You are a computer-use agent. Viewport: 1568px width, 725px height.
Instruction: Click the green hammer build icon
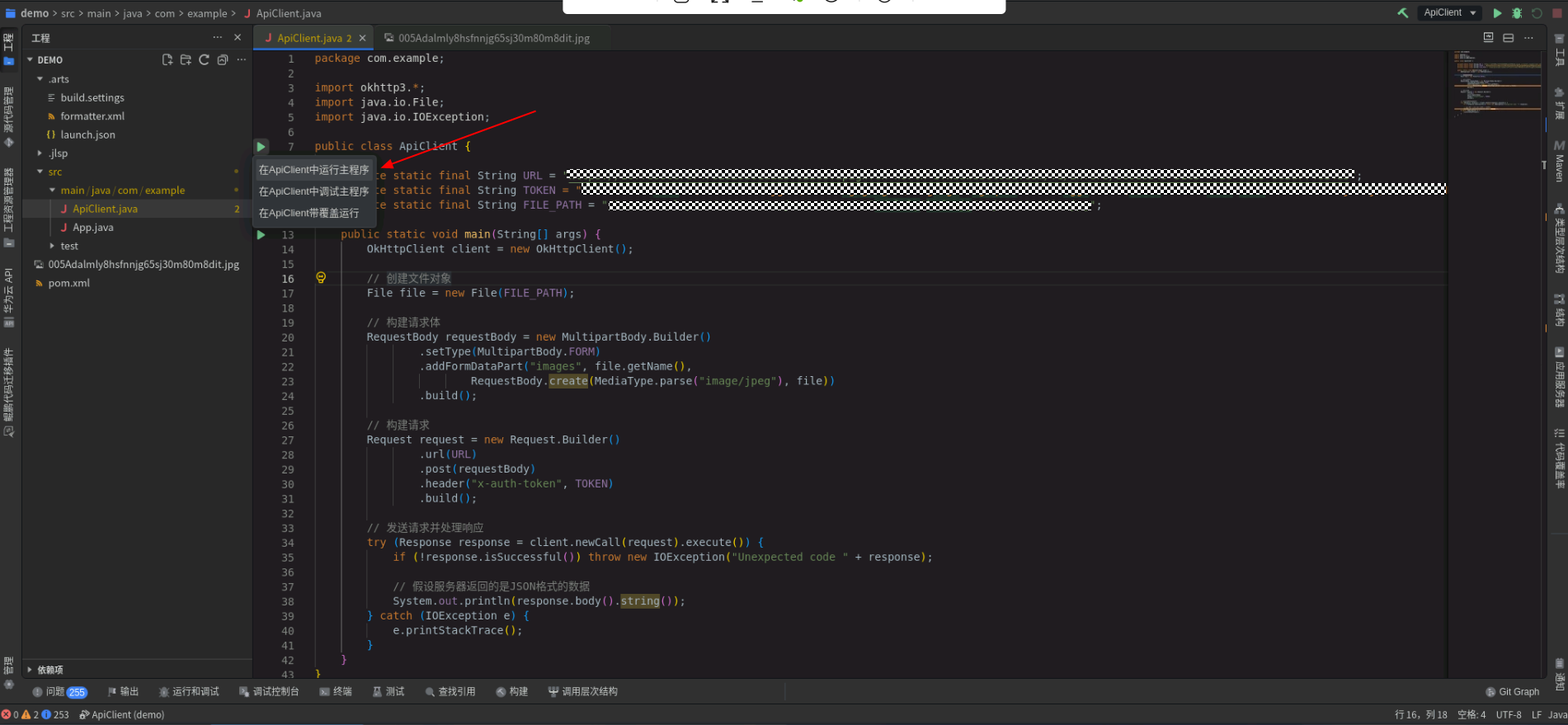[x=1402, y=13]
